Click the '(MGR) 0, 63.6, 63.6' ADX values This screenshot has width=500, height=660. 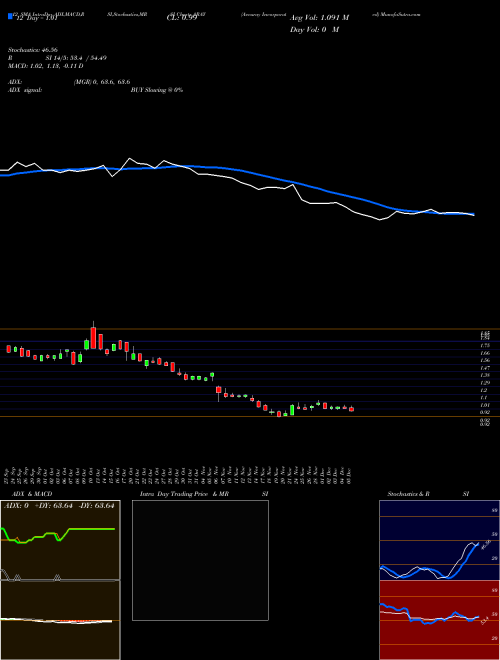101,82
